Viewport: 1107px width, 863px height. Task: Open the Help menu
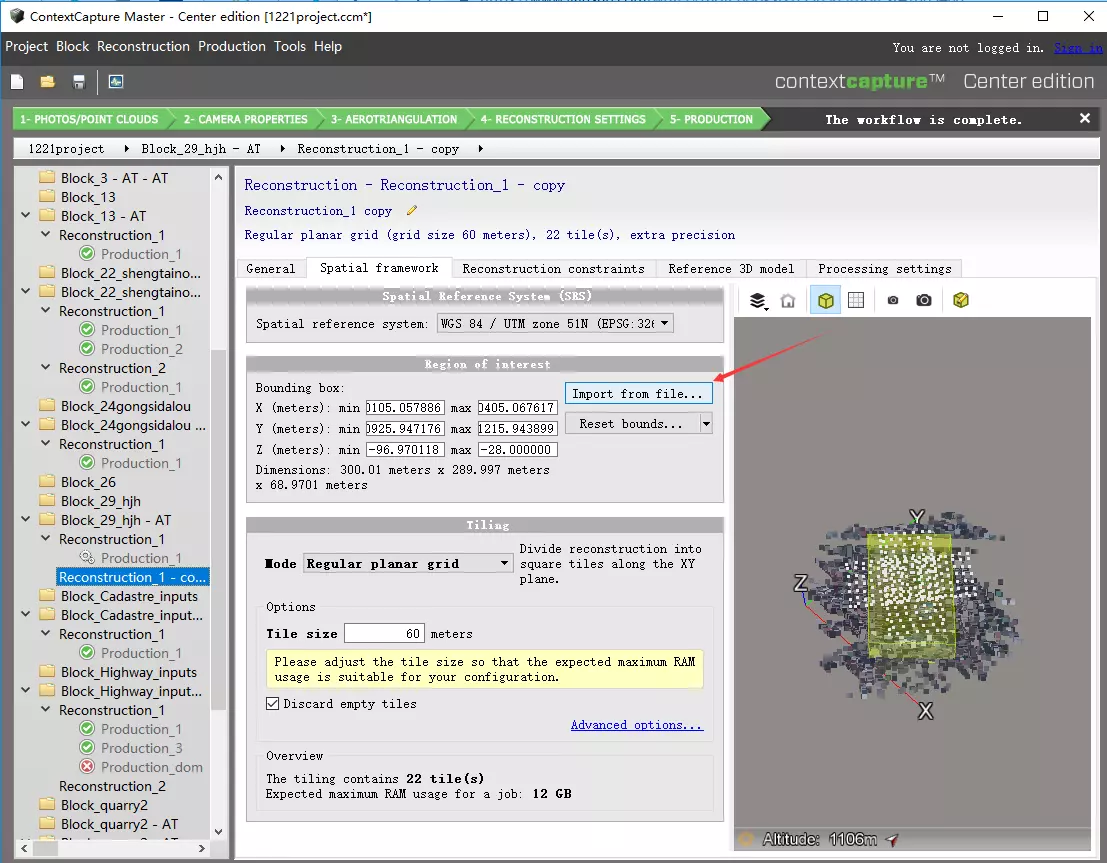328,47
